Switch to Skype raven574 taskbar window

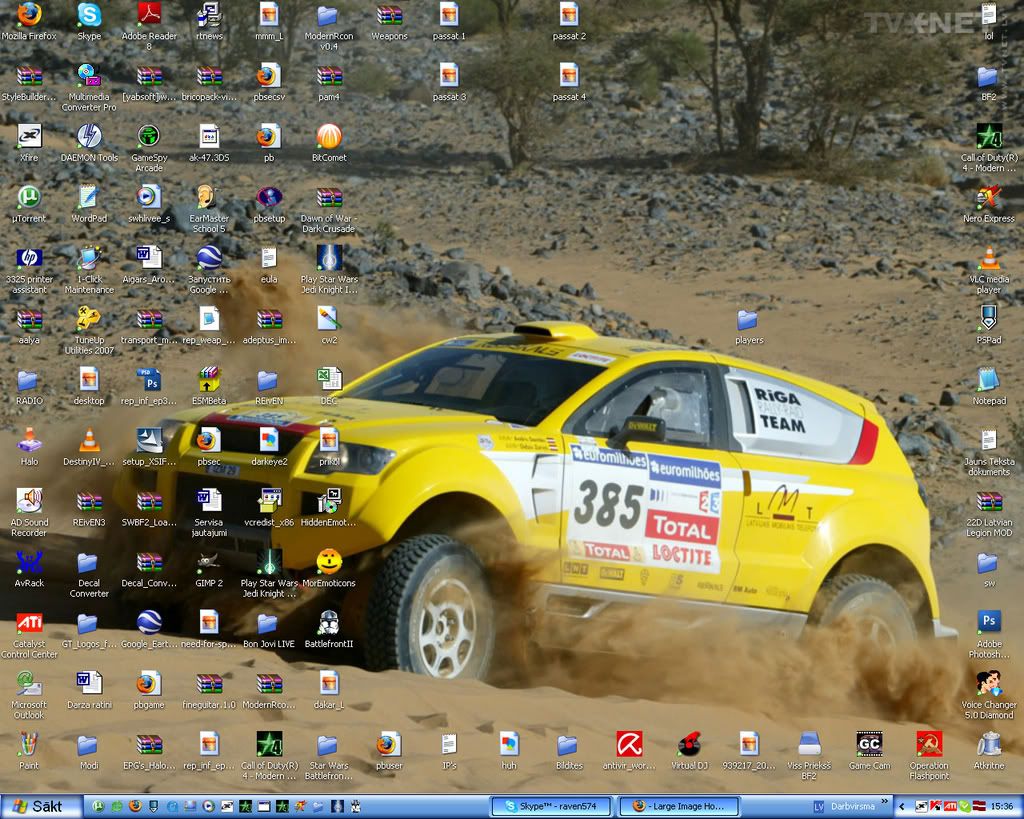[551, 807]
